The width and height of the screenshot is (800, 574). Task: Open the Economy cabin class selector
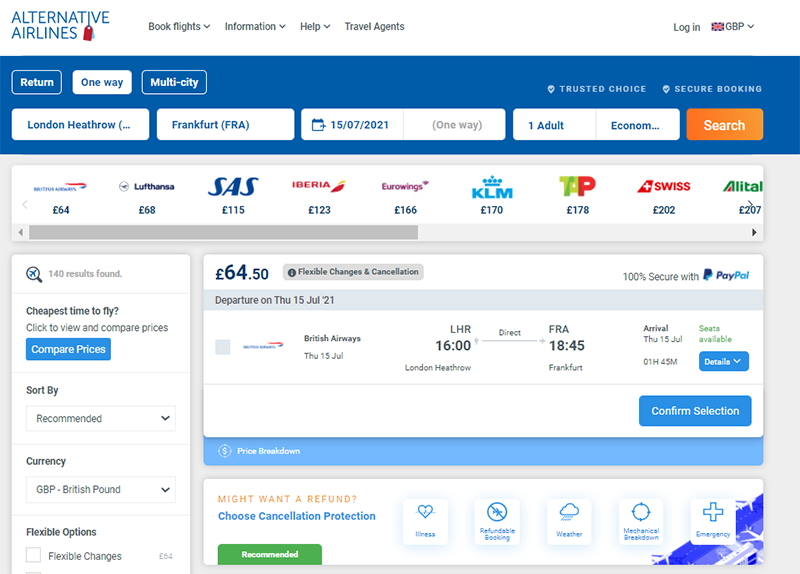(638, 124)
